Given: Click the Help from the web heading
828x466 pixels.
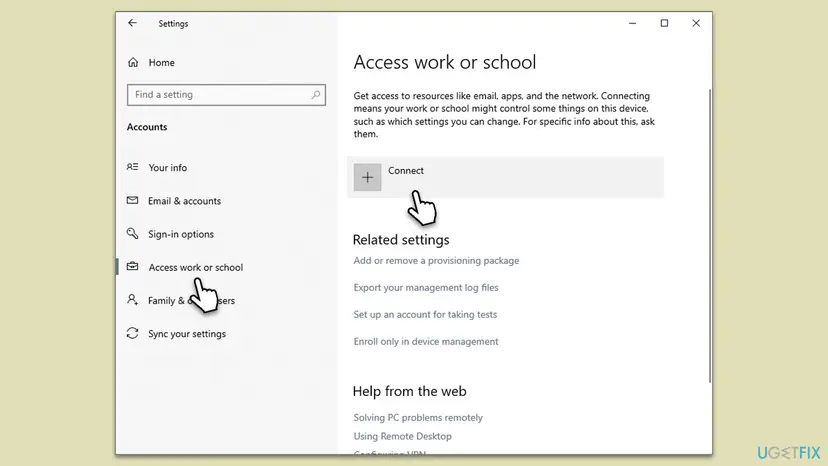Looking at the screenshot, I should coord(409,391).
